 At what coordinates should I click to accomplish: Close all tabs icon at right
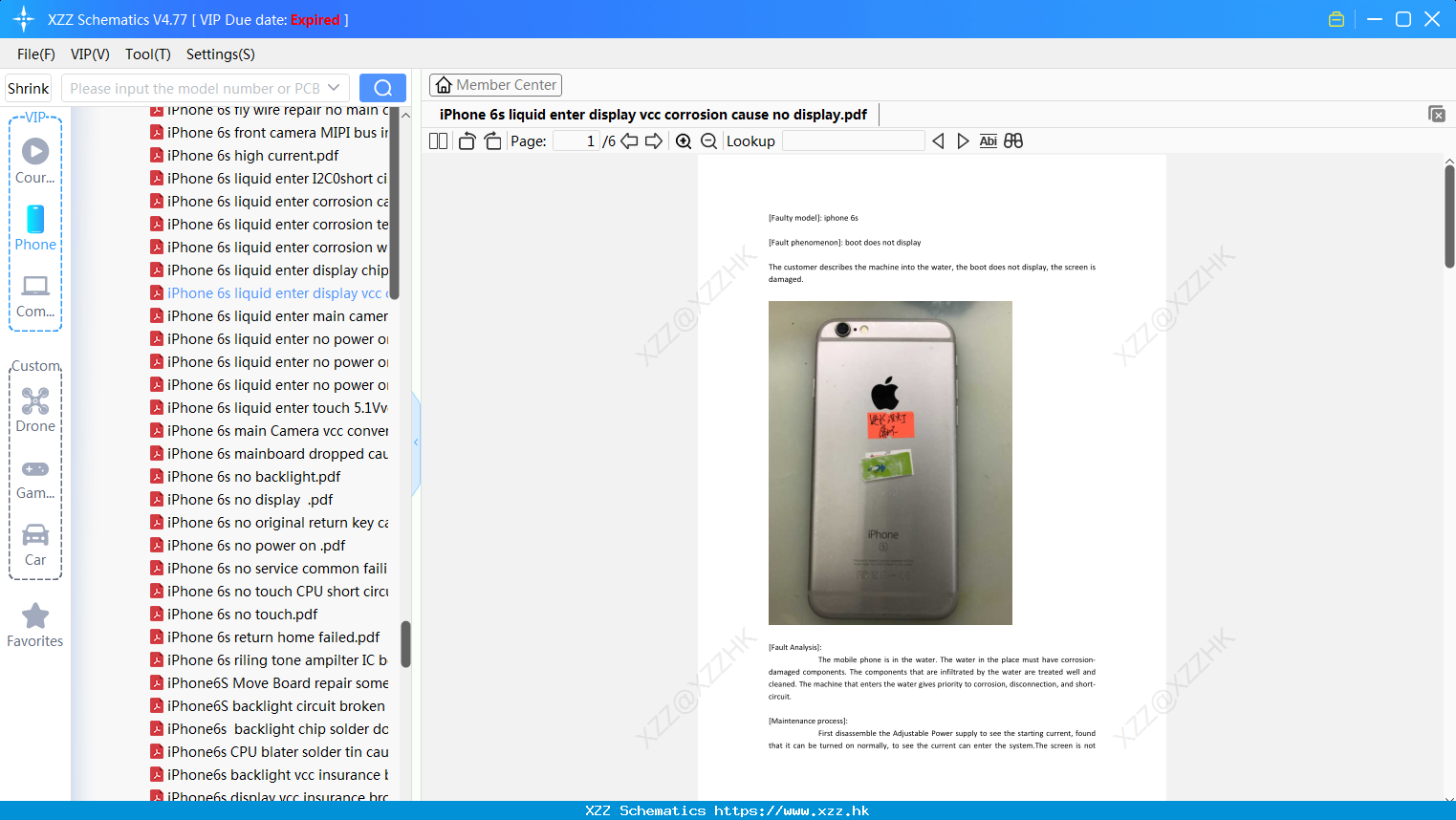point(1437,114)
